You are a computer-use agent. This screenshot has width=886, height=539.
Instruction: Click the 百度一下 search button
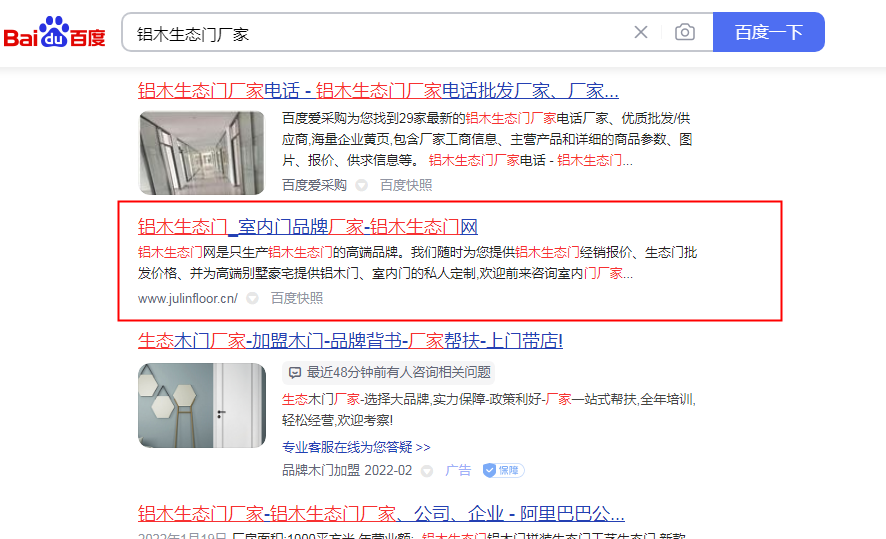click(x=768, y=32)
